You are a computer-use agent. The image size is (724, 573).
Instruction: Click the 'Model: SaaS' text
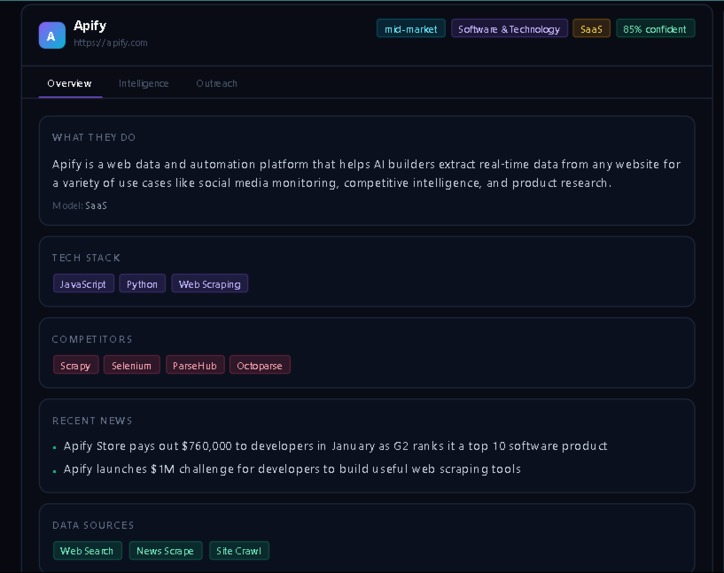tap(79, 205)
